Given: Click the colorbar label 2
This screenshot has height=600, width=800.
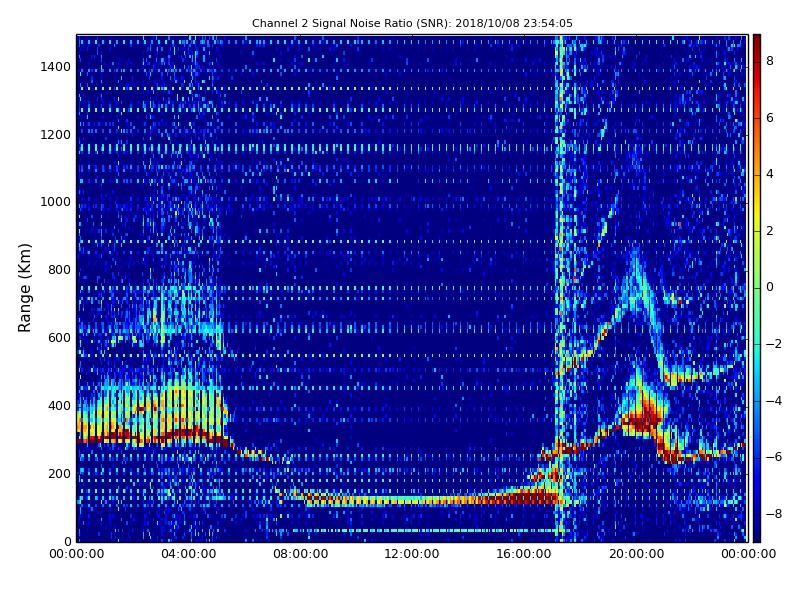Looking at the screenshot, I should coord(770,231).
